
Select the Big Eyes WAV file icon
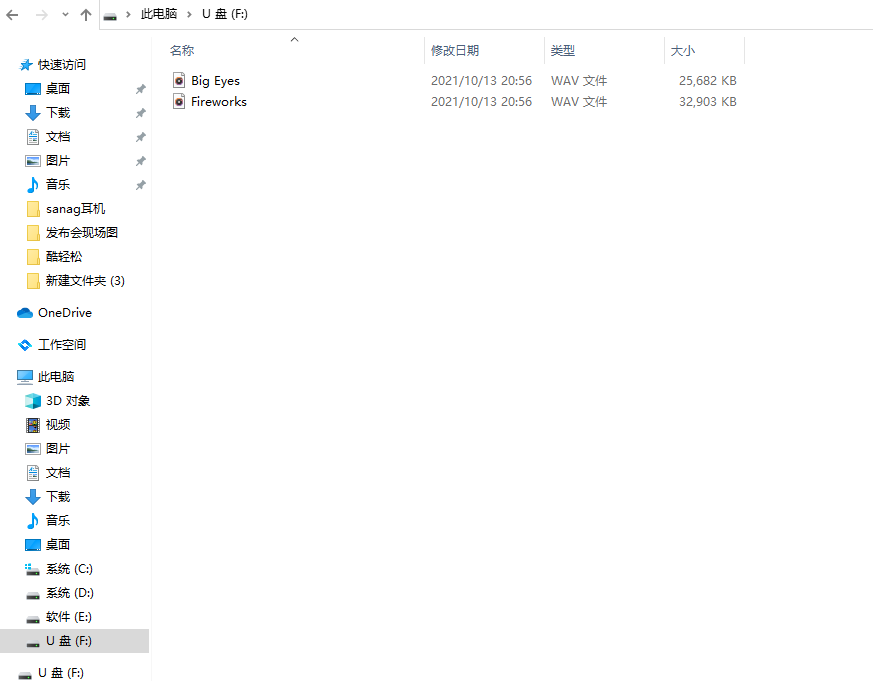click(x=179, y=81)
